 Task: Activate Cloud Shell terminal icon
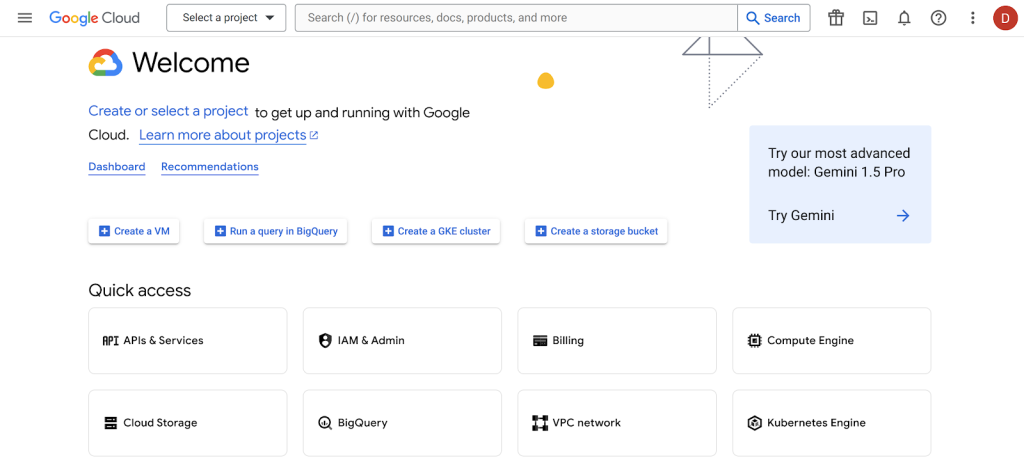tap(870, 18)
